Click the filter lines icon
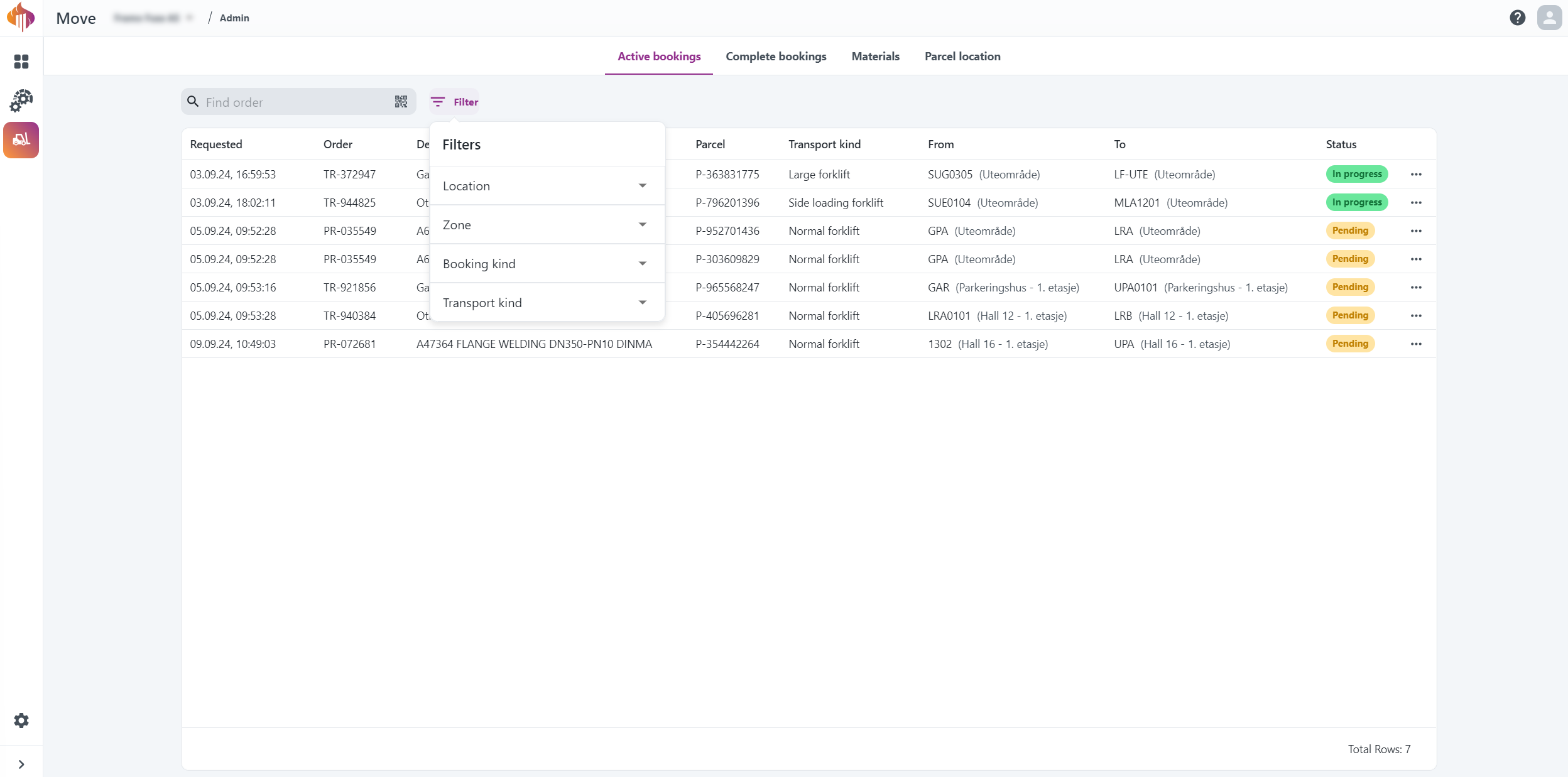This screenshot has height=777, width=1568. click(x=438, y=102)
